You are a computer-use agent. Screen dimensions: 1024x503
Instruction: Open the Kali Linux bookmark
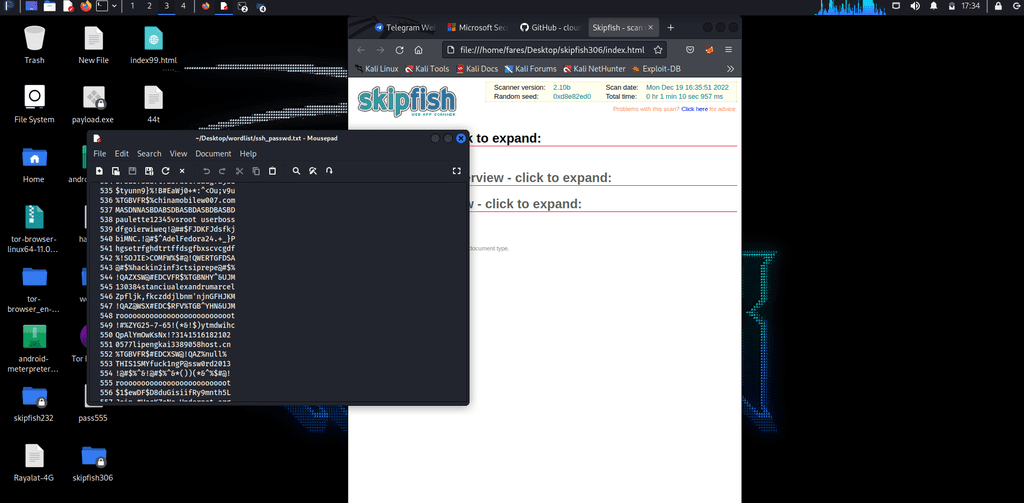(376, 69)
